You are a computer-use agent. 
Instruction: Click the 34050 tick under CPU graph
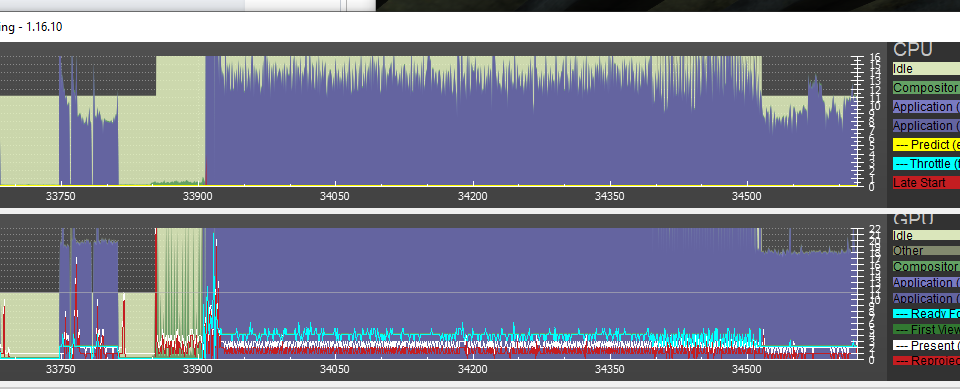click(335, 197)
